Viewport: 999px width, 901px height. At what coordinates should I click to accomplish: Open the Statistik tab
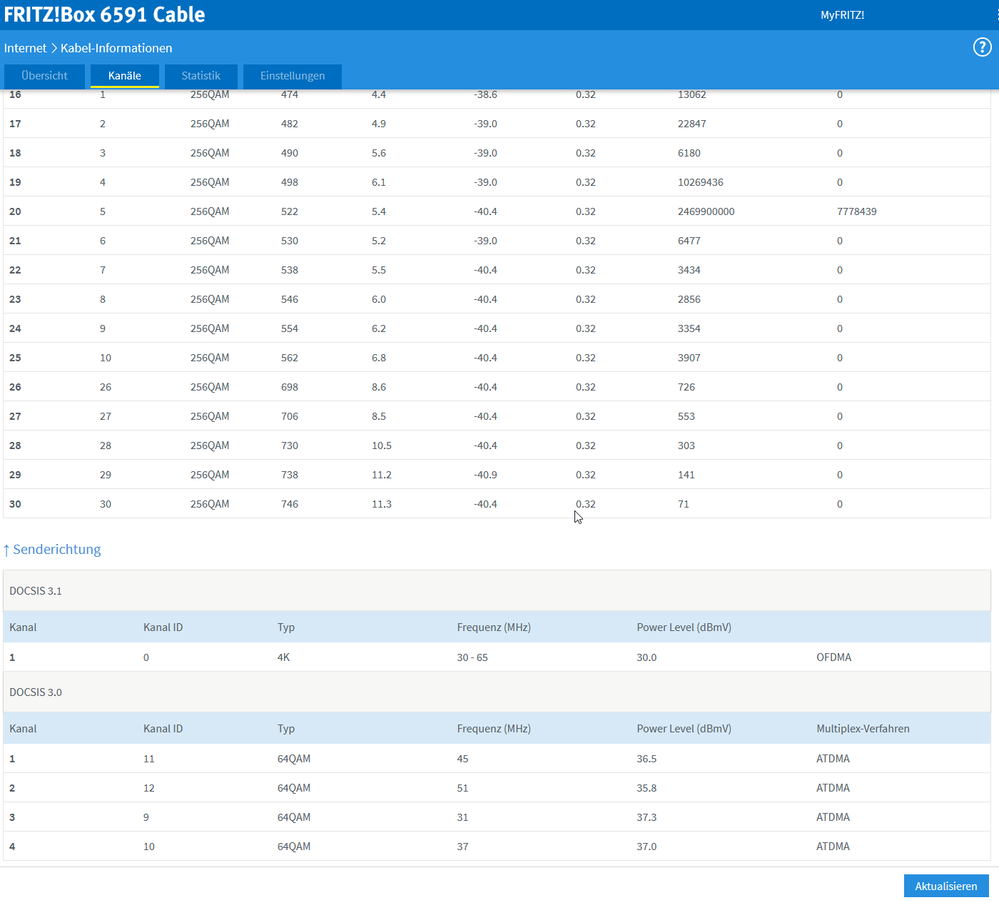pyautogui.click(x=201, y=76)
